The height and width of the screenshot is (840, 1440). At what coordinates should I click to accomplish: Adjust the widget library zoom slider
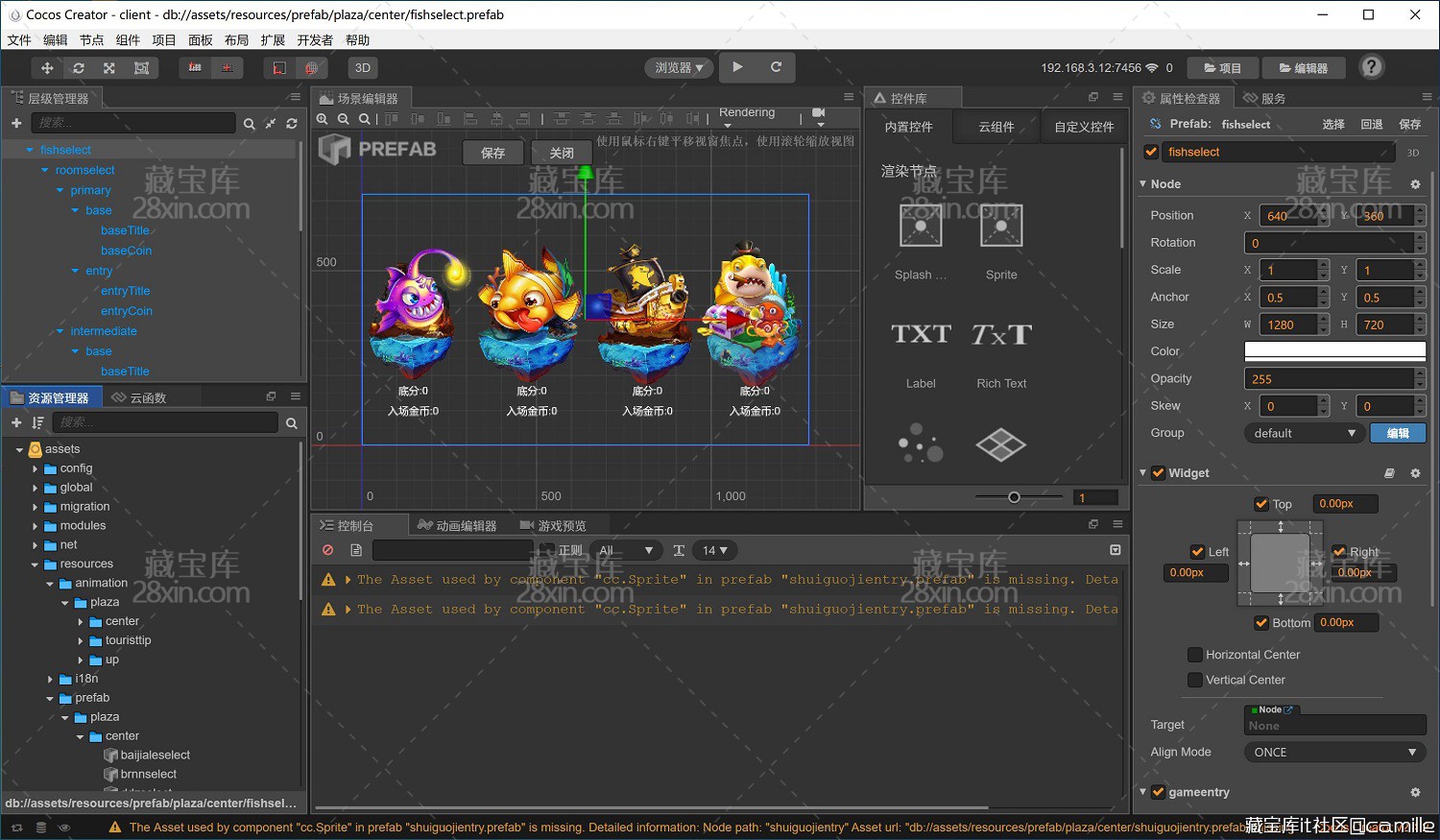click(1014, 497)
